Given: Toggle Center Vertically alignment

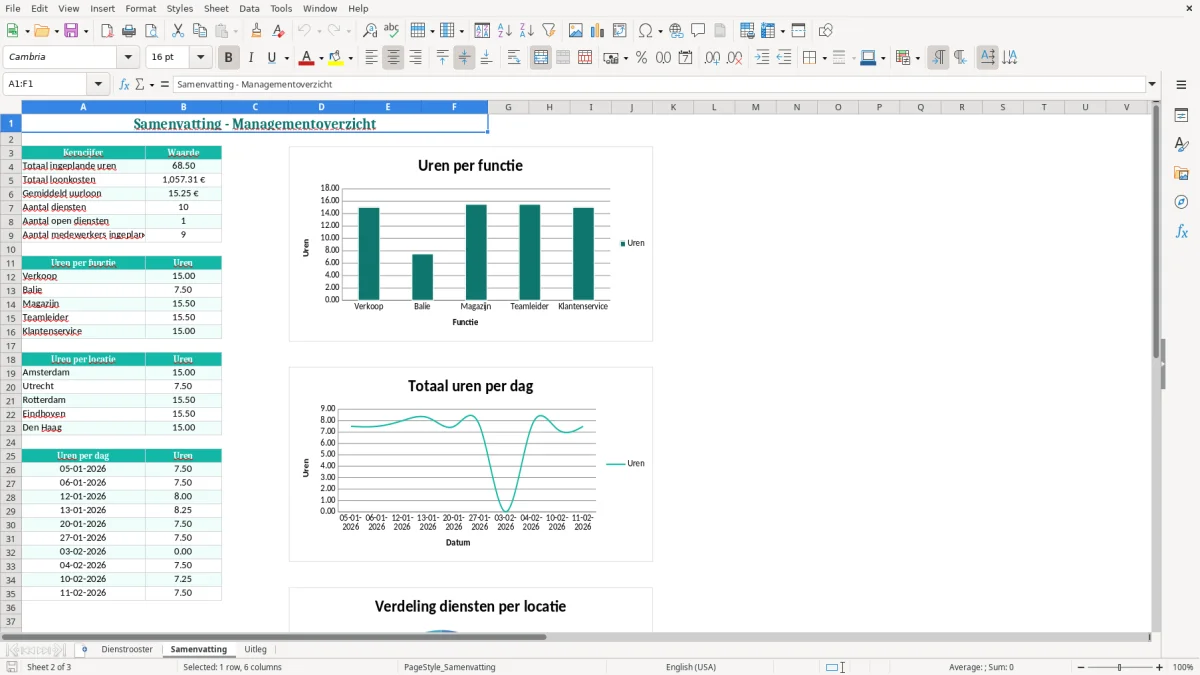Looking at the screenshot, I should pyautogui.click(x=464, y=58).
